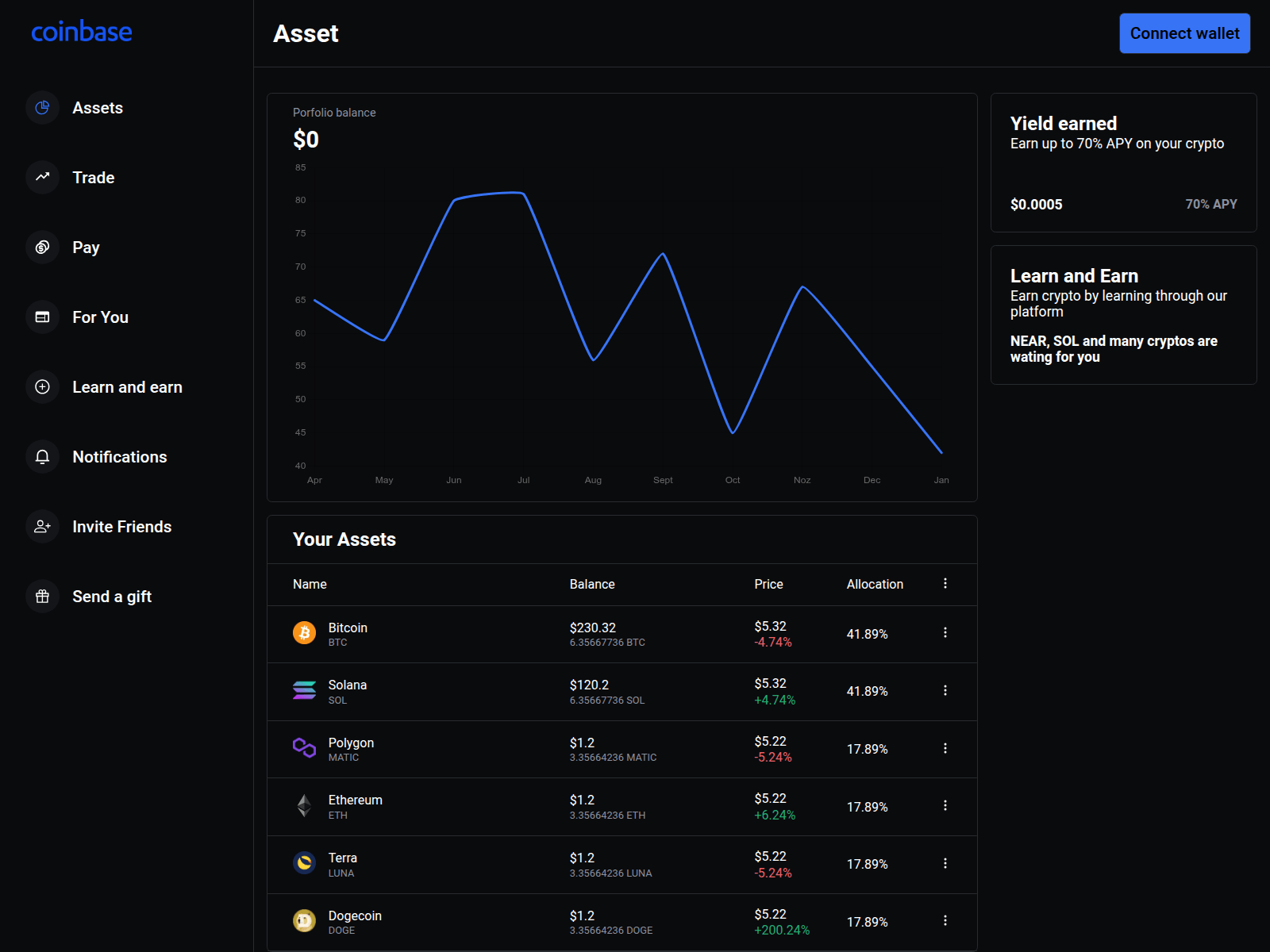Click the +6.24% Ethereum price change
The image size is (1270, 952).
coord(775,815)
